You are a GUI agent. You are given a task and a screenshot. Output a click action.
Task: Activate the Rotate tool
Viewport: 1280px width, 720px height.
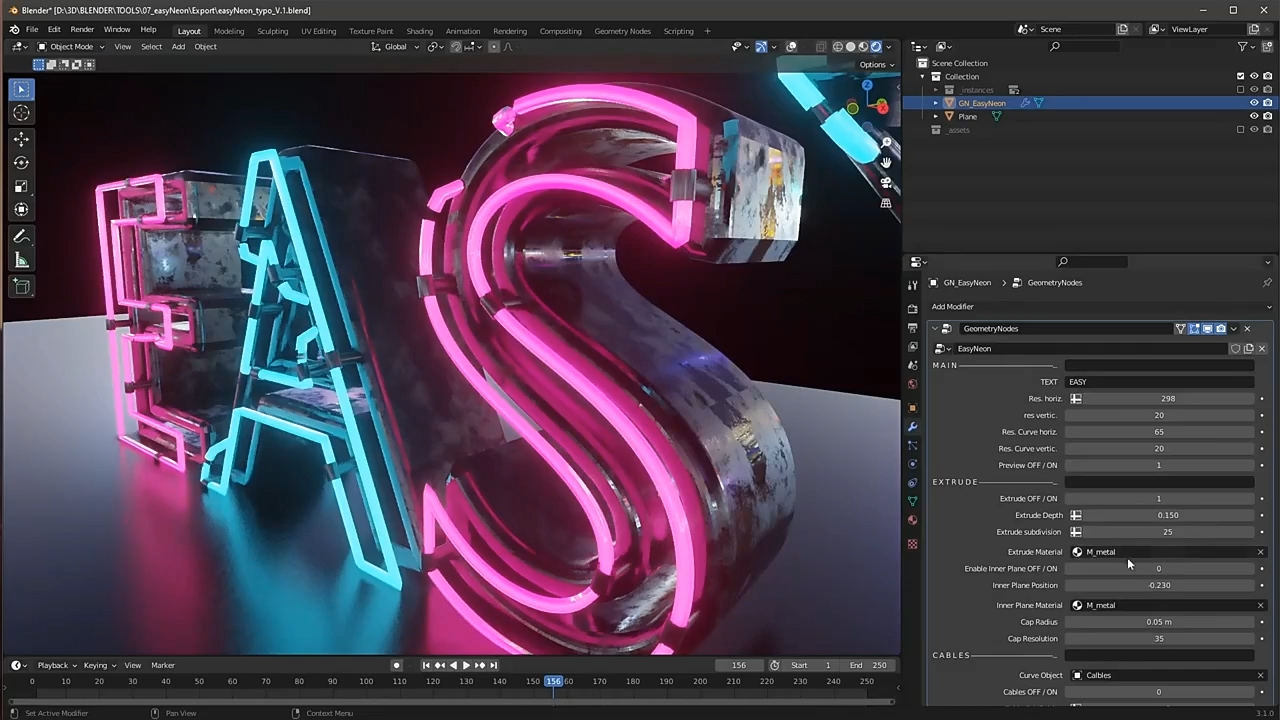click(x=21, y=163)
